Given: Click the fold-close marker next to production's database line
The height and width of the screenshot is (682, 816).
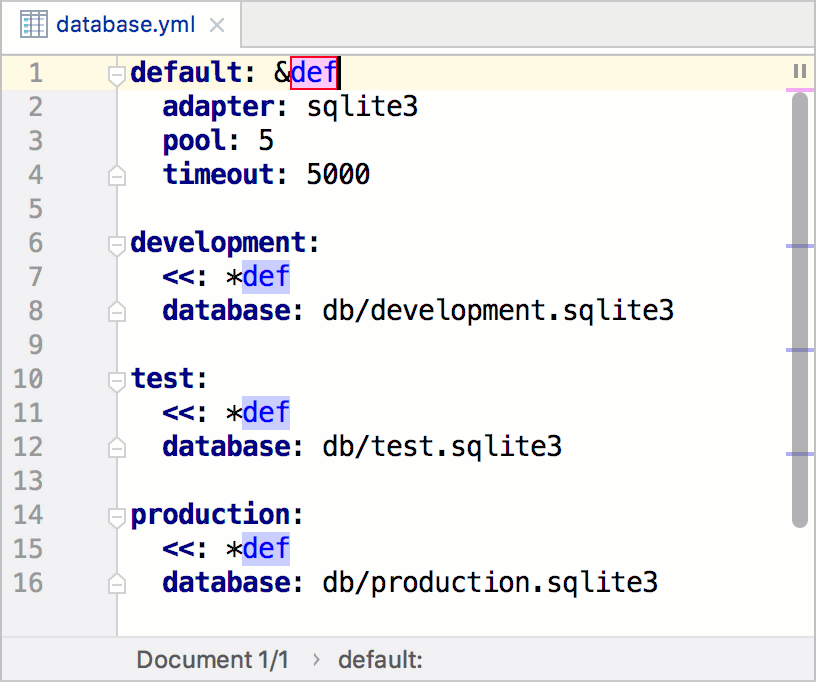Looking at the screenshot, I should [116, 583].
